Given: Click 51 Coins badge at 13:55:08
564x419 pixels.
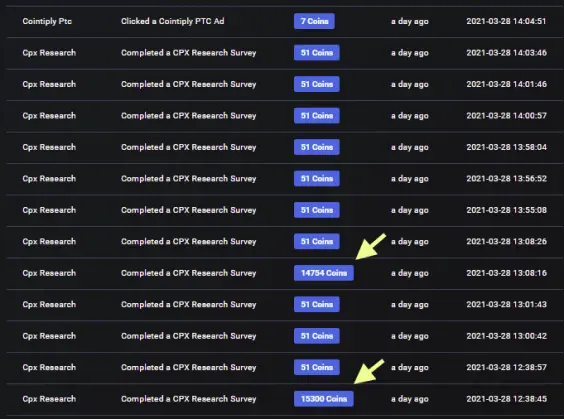Looking at the screenshot, I should coord(317,210).
